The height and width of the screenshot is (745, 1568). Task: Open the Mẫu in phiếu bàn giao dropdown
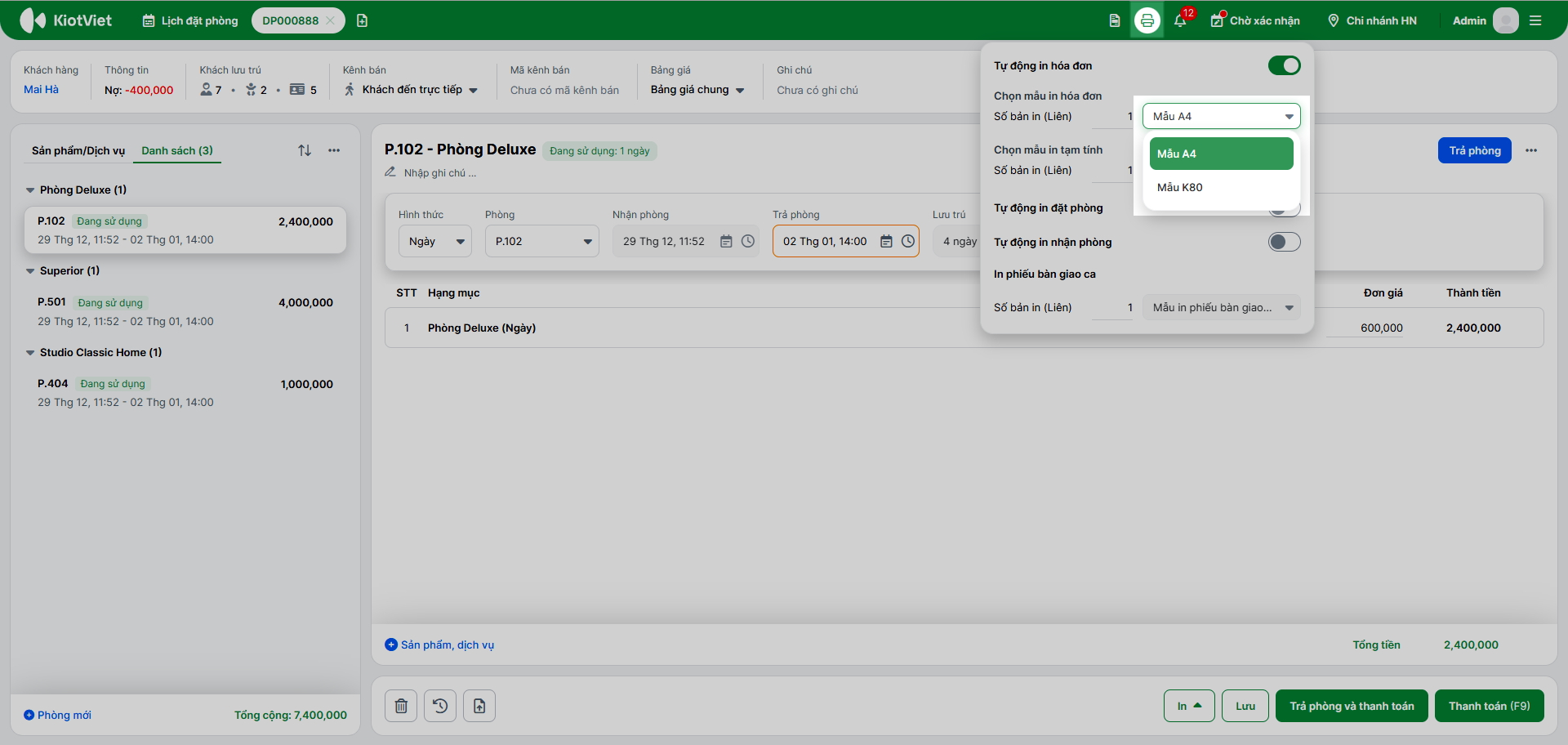click(x=1222, y=307)
